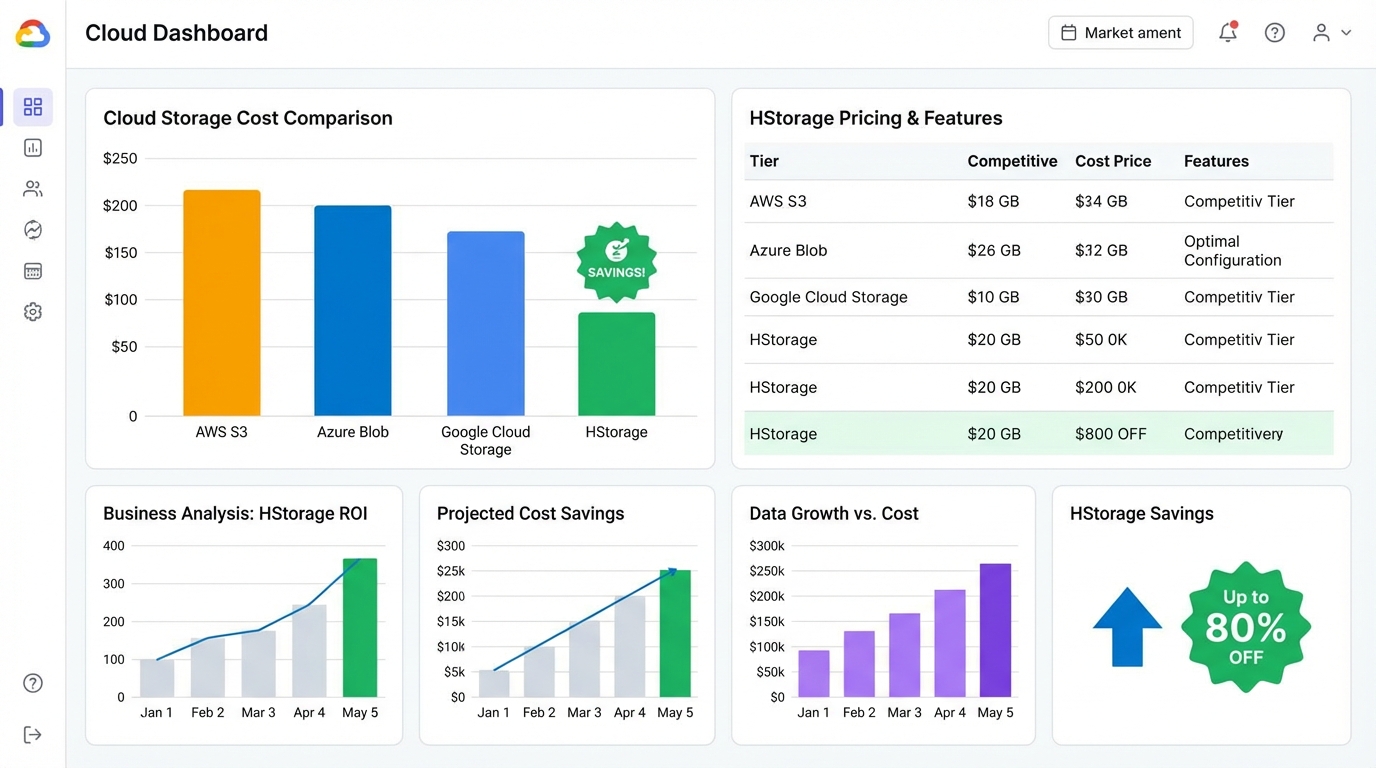Click the help icon in top bar
The image size is (1376, 768).
pyautogui.click(x=1274, y=33)
